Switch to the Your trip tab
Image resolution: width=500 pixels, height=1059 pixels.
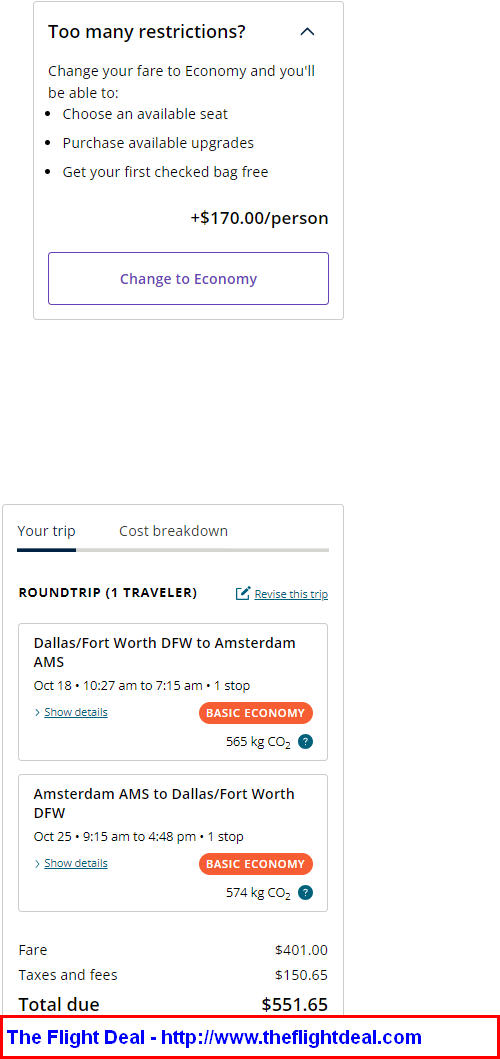(47, 531)
